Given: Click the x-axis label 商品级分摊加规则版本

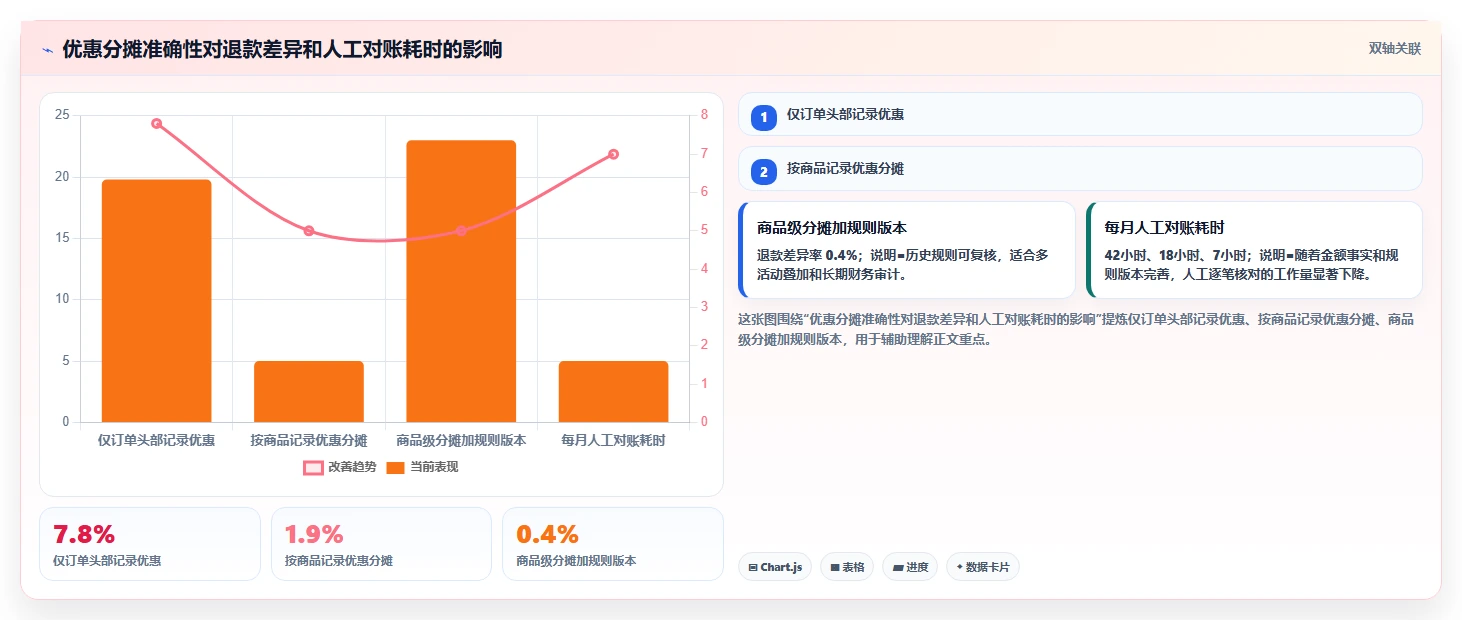Looking at the screenshot, I should pyautogui.click(x=461, y=440).
